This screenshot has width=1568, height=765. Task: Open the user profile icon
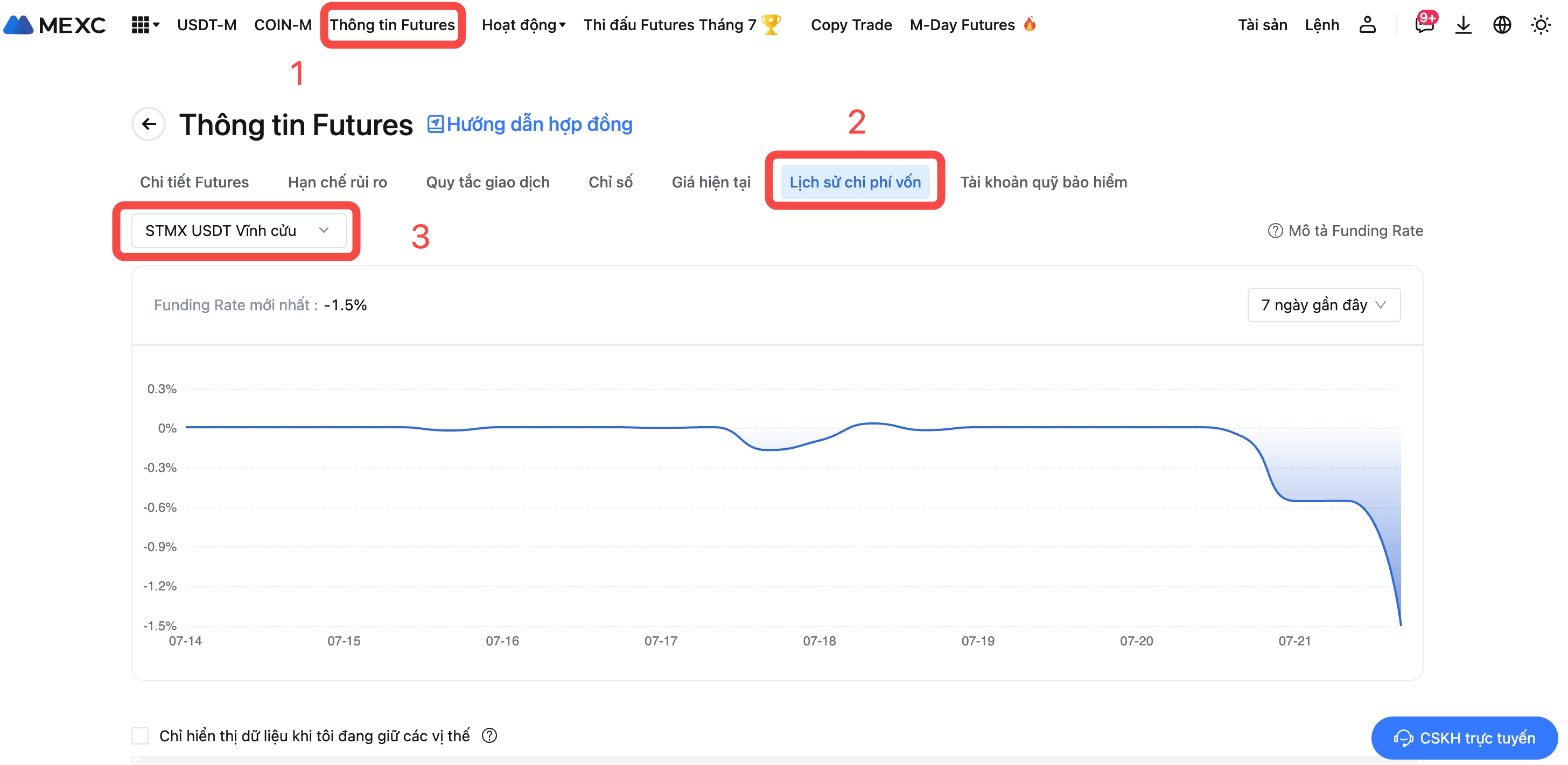click(x=1367, y=25)
